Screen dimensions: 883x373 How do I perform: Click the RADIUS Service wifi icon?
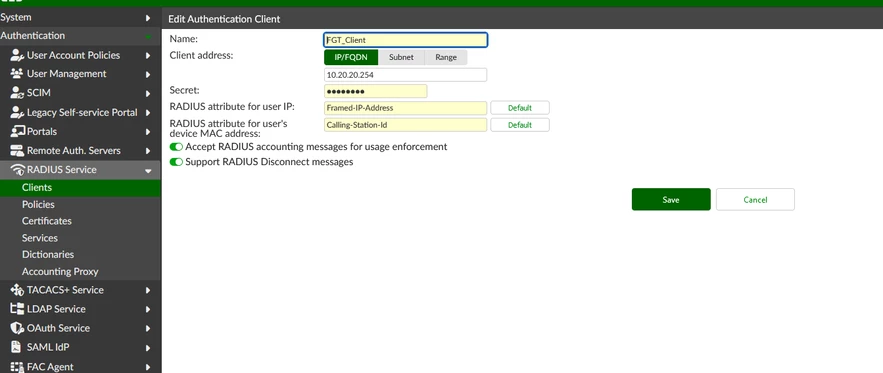point(17,170)
